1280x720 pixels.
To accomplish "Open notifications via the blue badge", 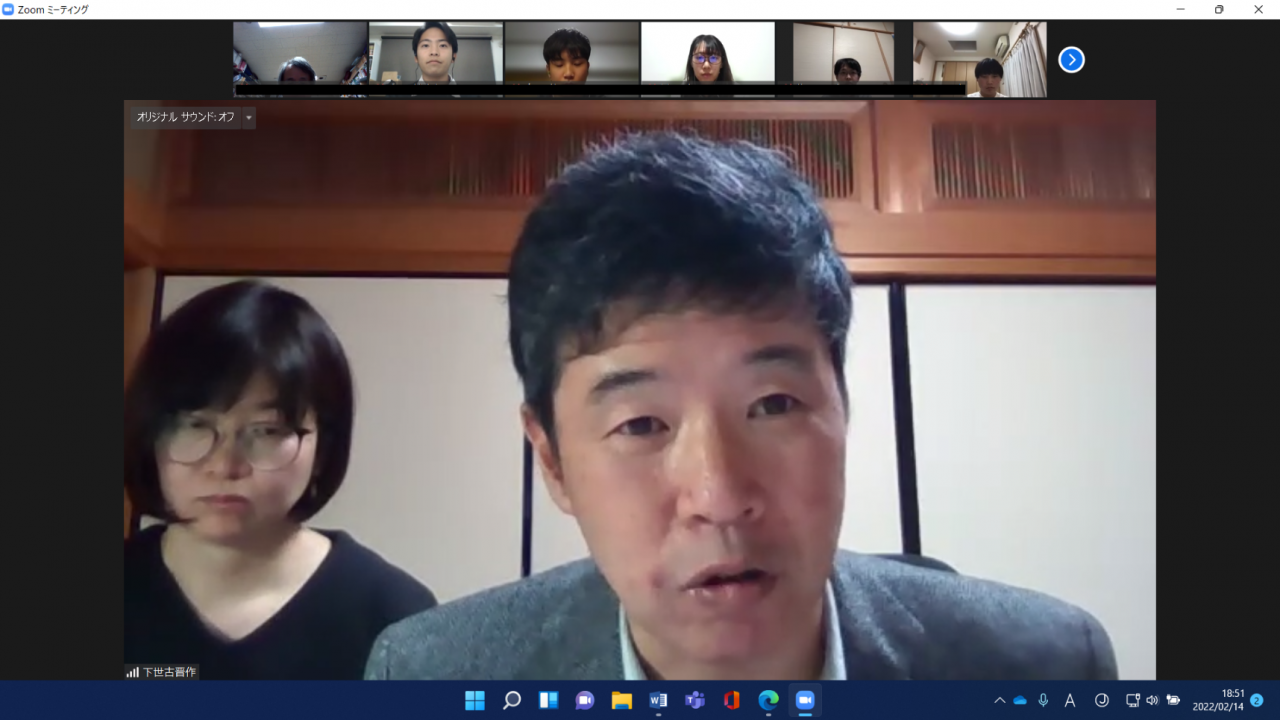I will tap(1257, 700).
